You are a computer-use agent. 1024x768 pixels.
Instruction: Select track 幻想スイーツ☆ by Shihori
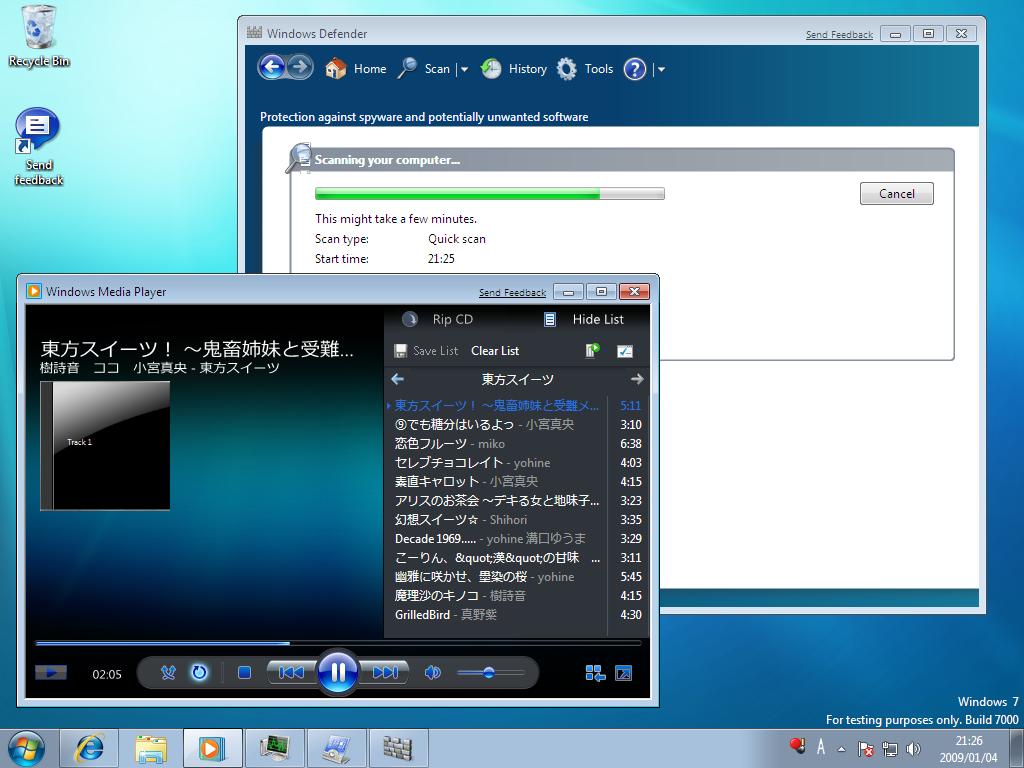pos(517,520)
